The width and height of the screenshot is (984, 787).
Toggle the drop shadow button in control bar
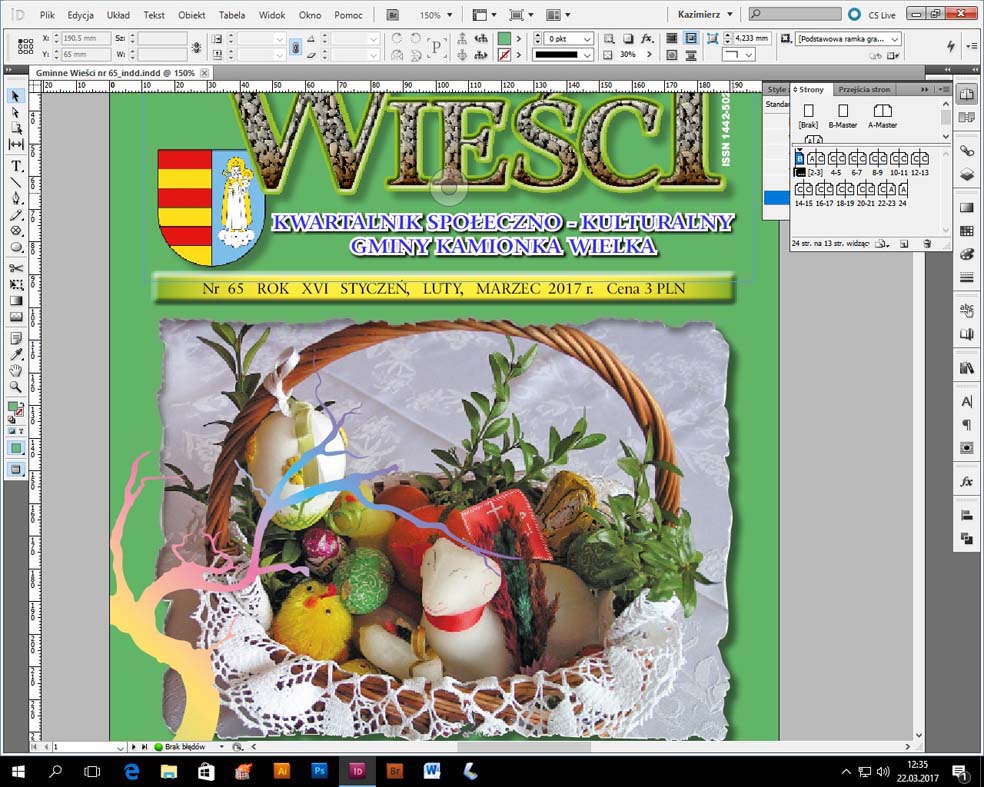coord(628,39)
